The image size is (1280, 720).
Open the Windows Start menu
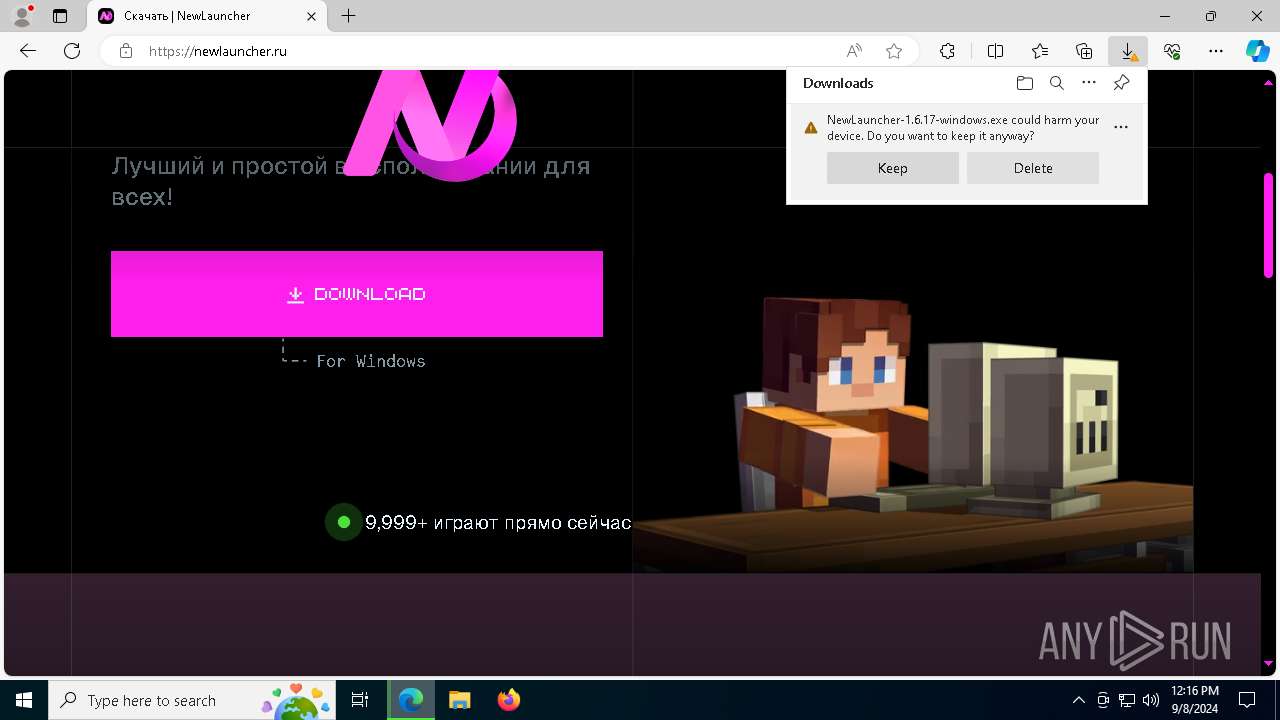tap(24, 700)
